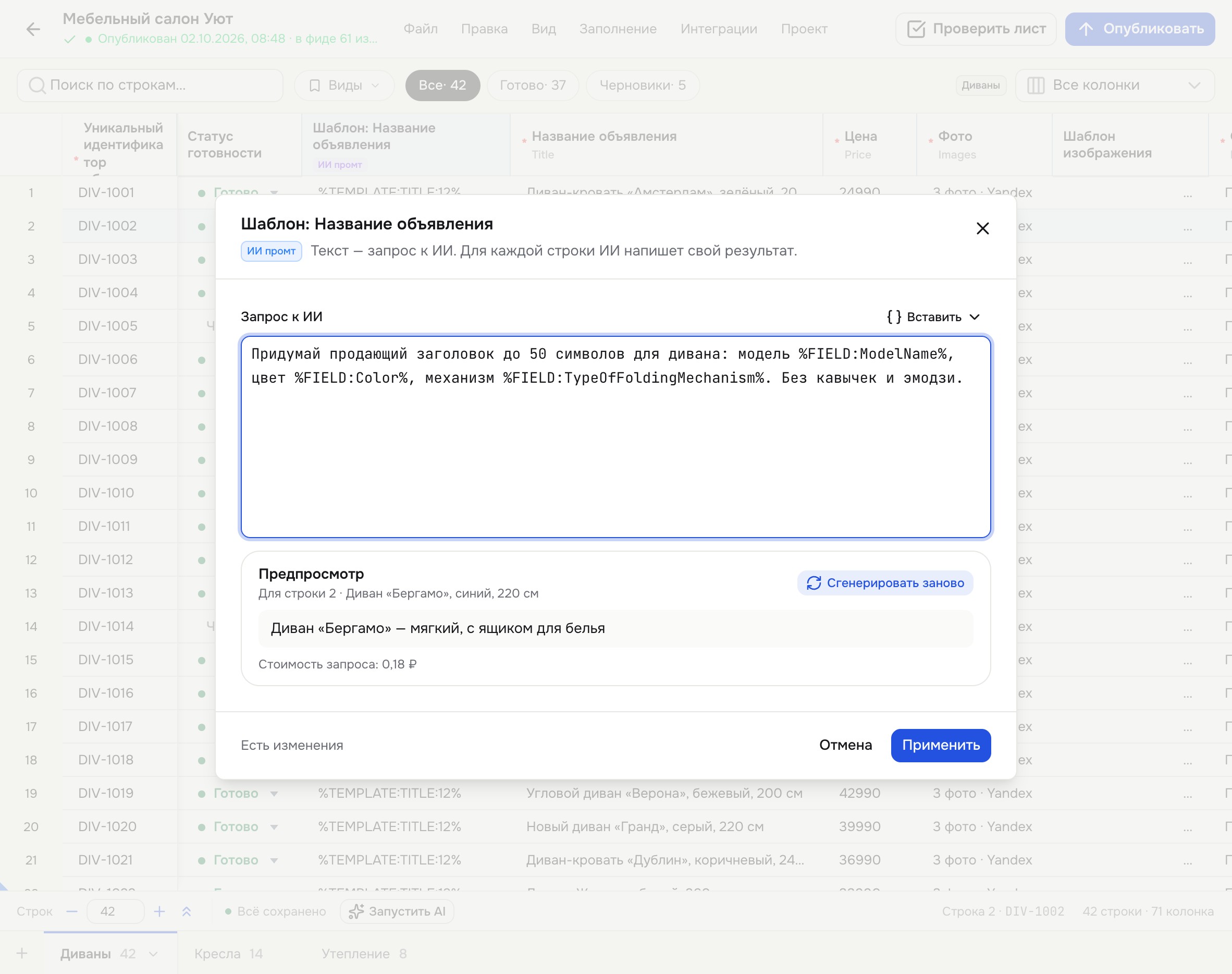1232x974 pixels.
Task: Switch to the Кресла sheet tab
Action: [228, 954]
